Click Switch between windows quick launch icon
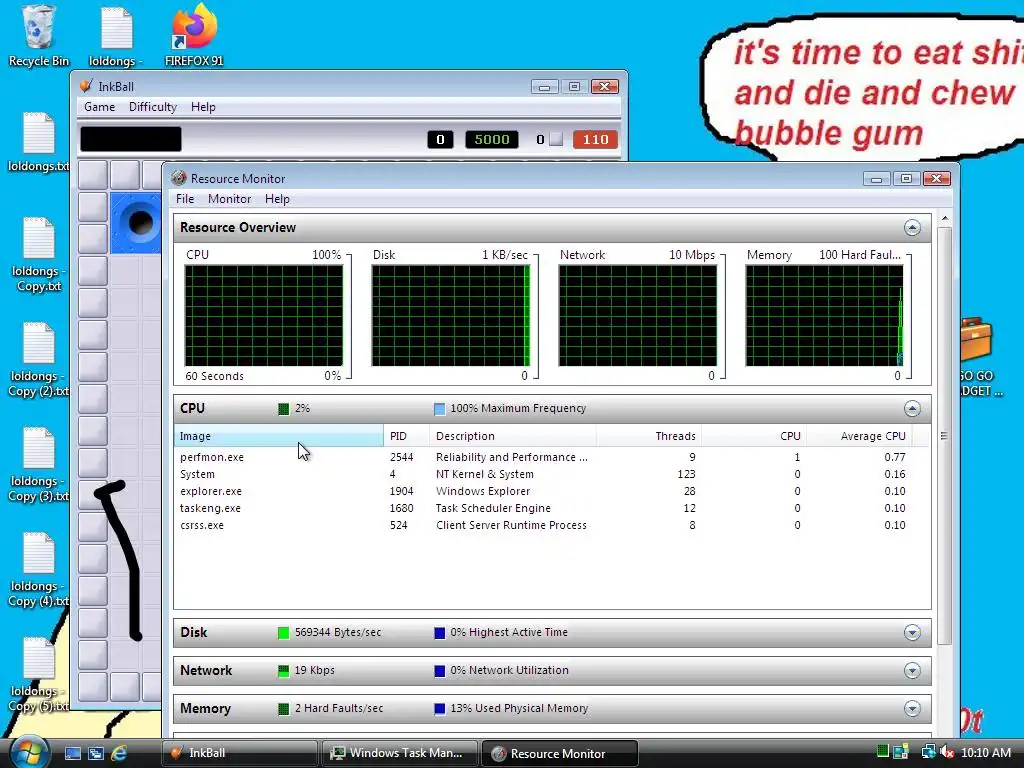The height and width of the screenshot is (768, 1024). (96, 753)
